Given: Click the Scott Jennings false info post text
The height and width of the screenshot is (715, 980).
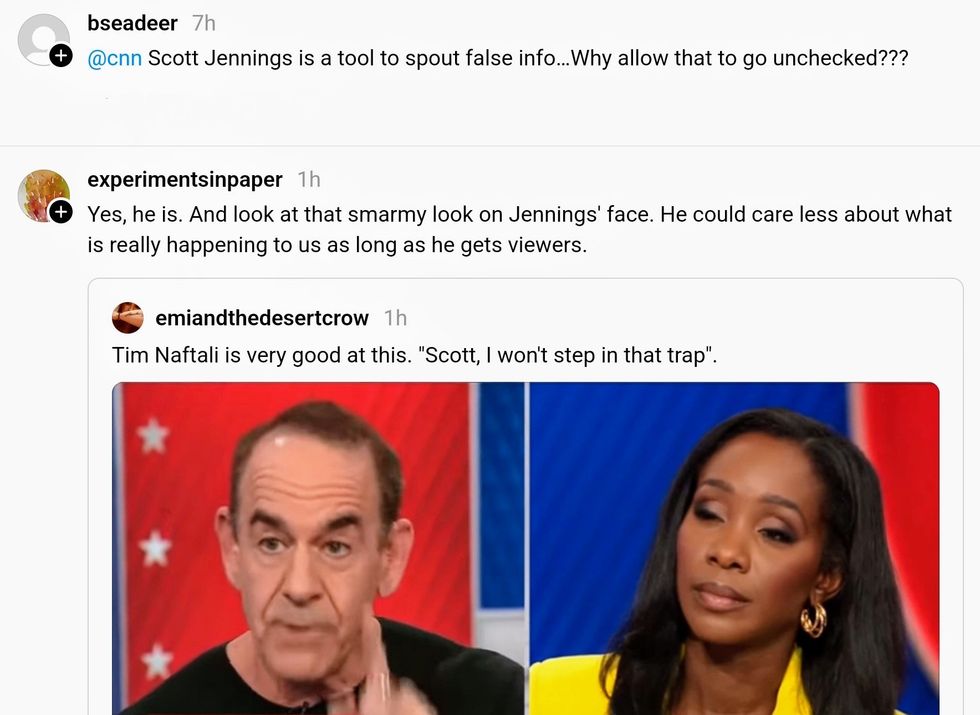Looking at the screenshot, I should click(498, 58).
